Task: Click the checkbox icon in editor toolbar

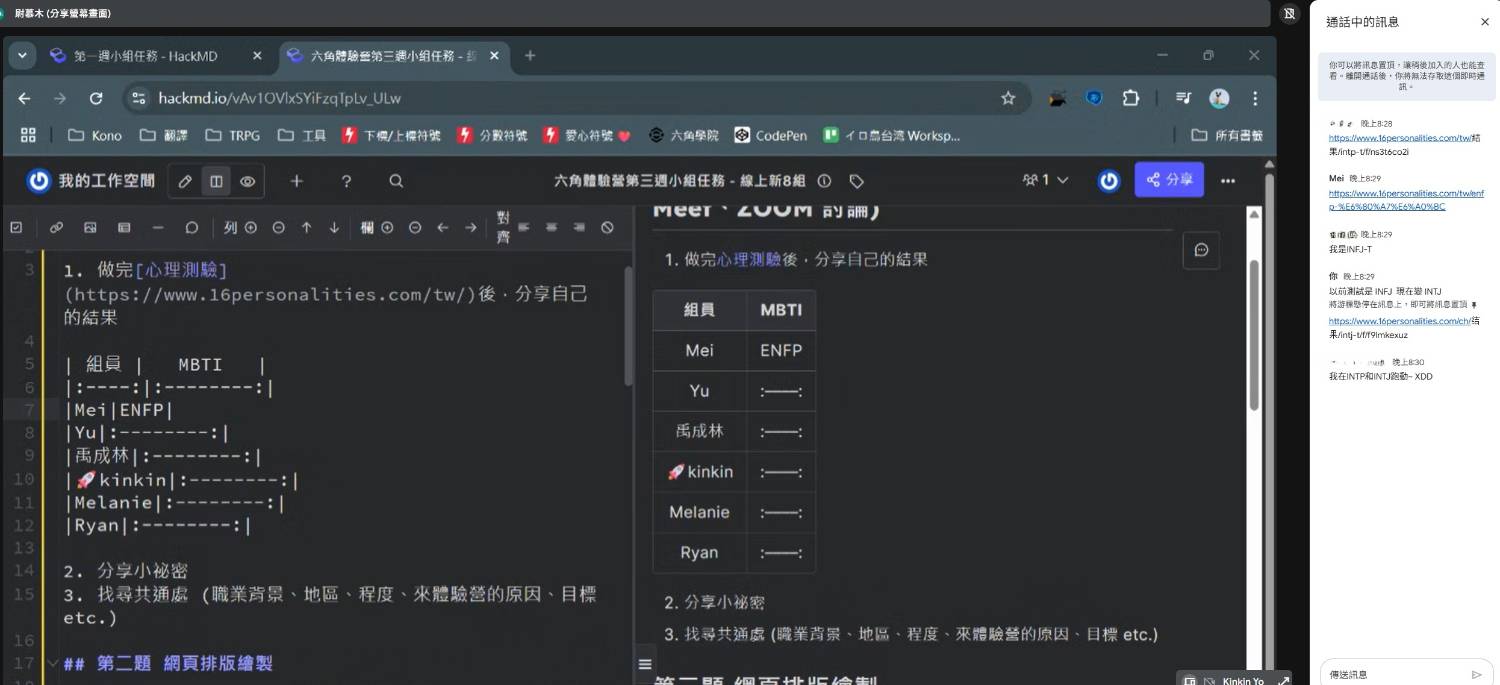Action: [x=16, y=228]
